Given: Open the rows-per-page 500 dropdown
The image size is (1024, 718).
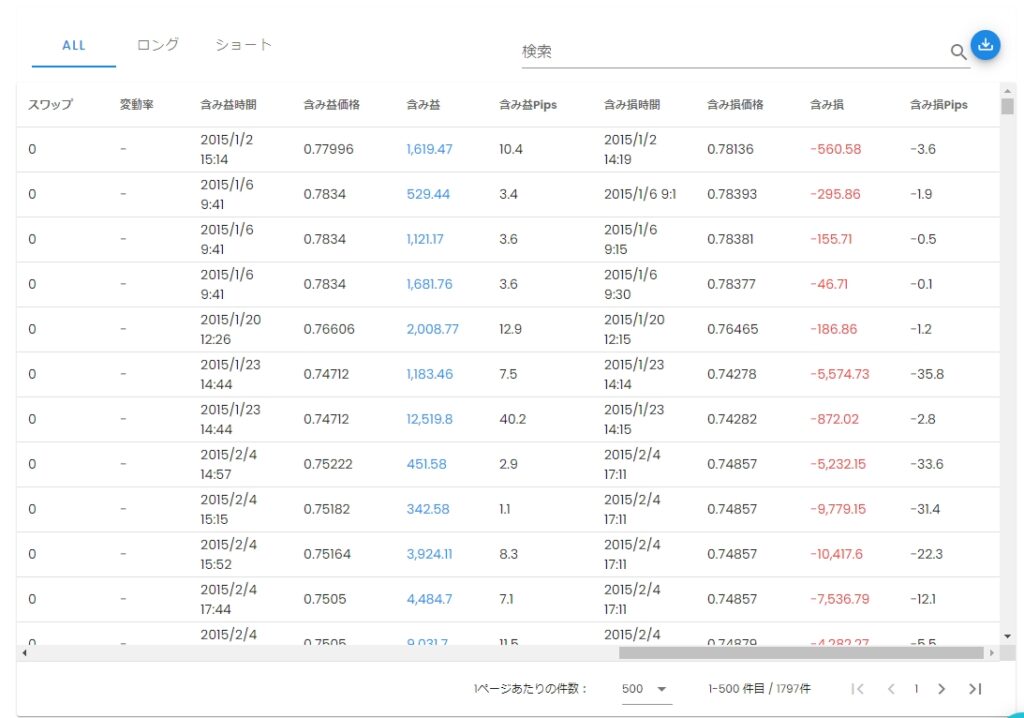Looking at the screenshot, I should pyautogui.click(x=646, y=689).
